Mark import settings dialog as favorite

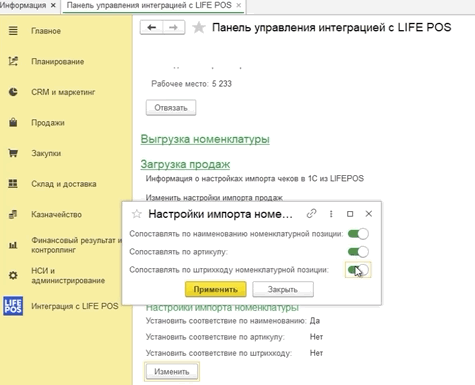137,214
